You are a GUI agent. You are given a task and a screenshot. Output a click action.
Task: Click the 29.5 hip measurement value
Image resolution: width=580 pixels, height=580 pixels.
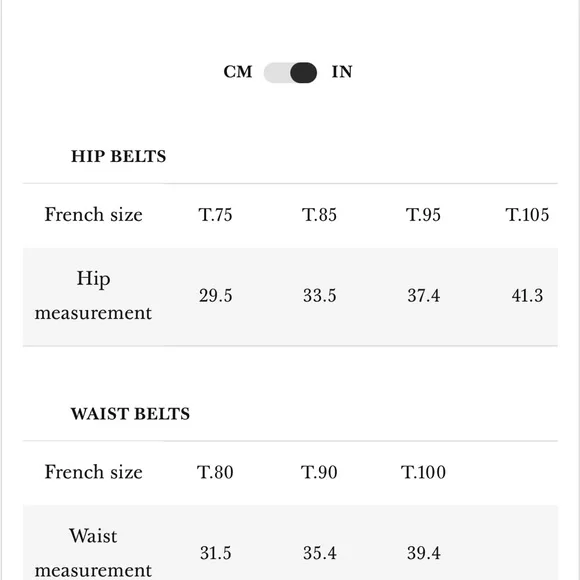point(216,296)
